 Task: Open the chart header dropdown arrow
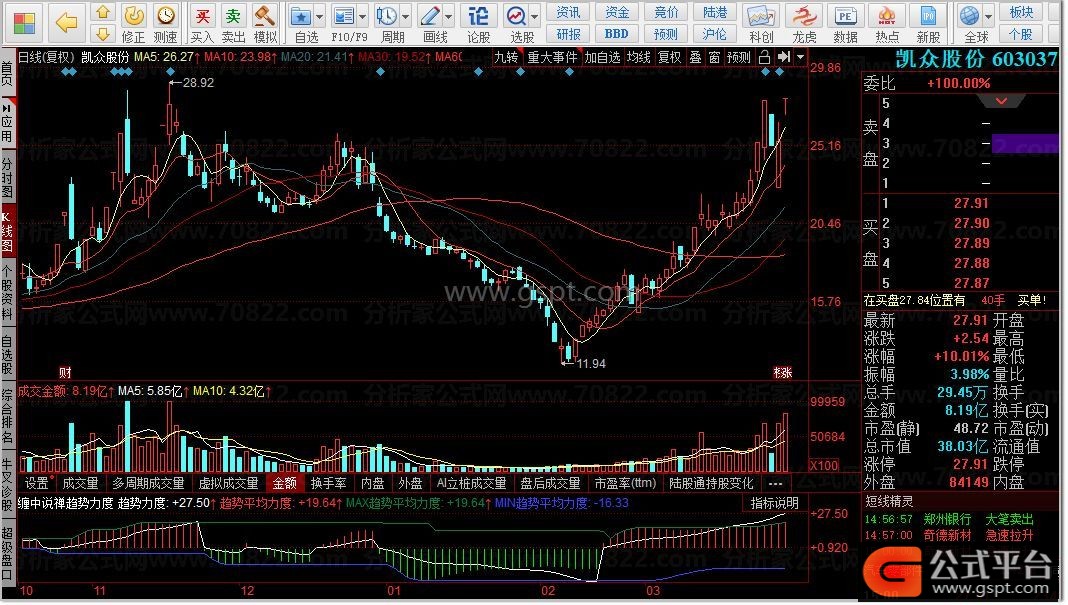click(800, 57)
